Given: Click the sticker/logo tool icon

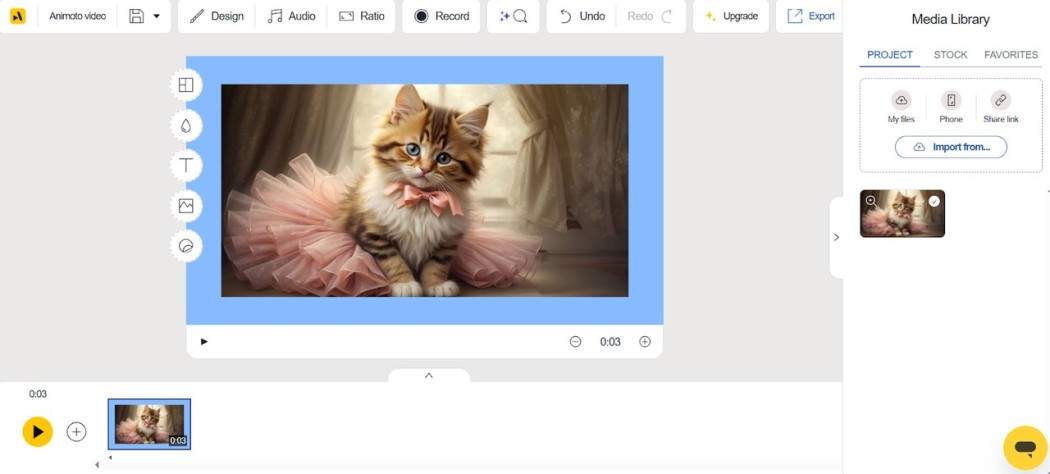Looking at the screenshot, I should (x=186, y=246).
